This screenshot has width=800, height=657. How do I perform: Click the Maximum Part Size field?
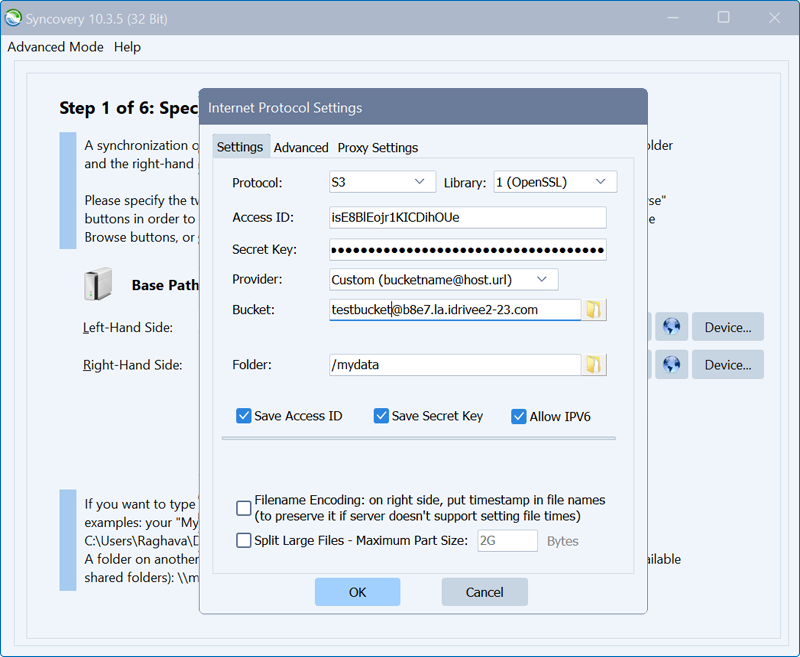pyautogui.click(x=508, y=541)
